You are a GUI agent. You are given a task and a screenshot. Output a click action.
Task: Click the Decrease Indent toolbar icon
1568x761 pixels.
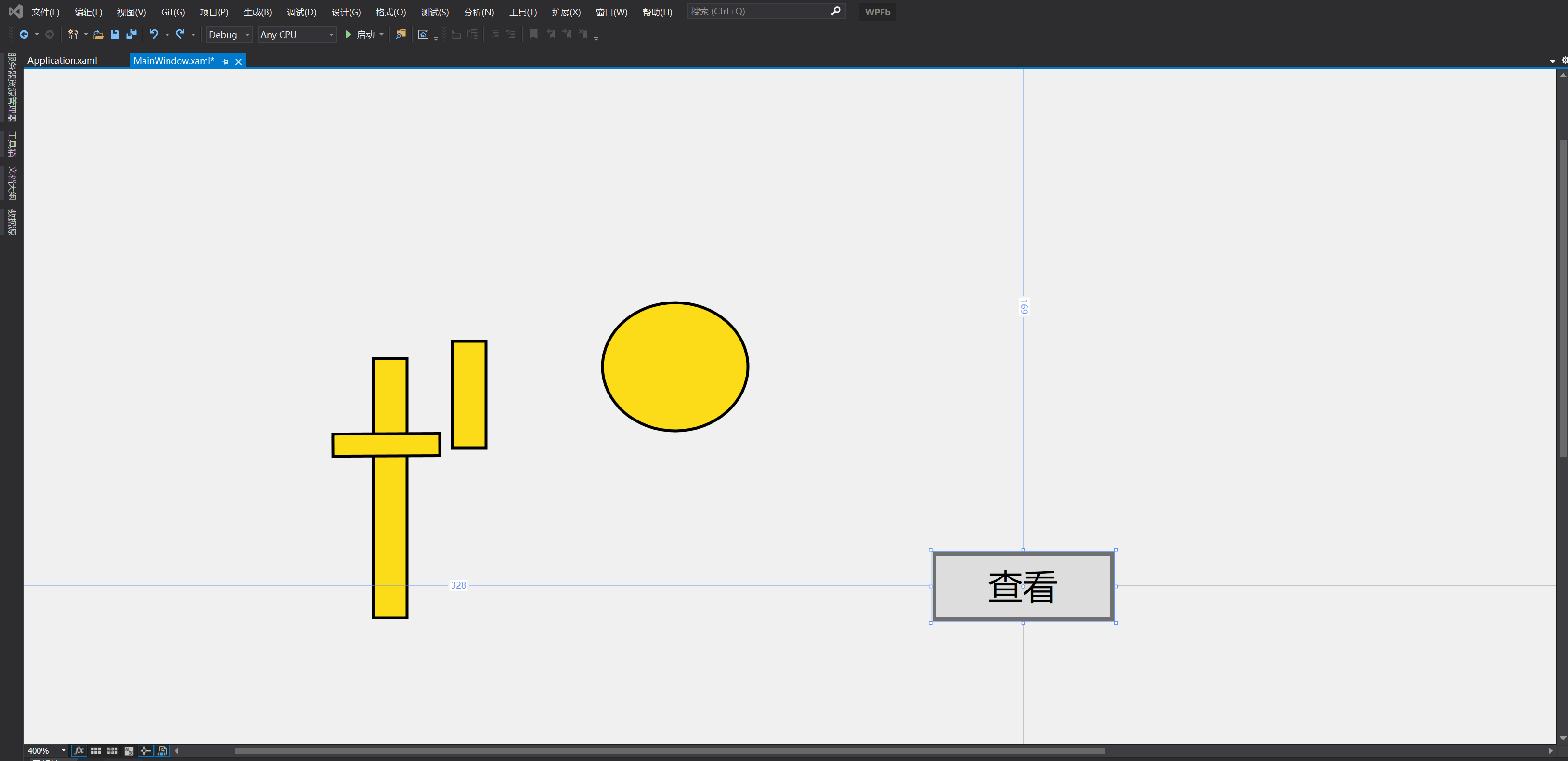click(x=456, y=35)
